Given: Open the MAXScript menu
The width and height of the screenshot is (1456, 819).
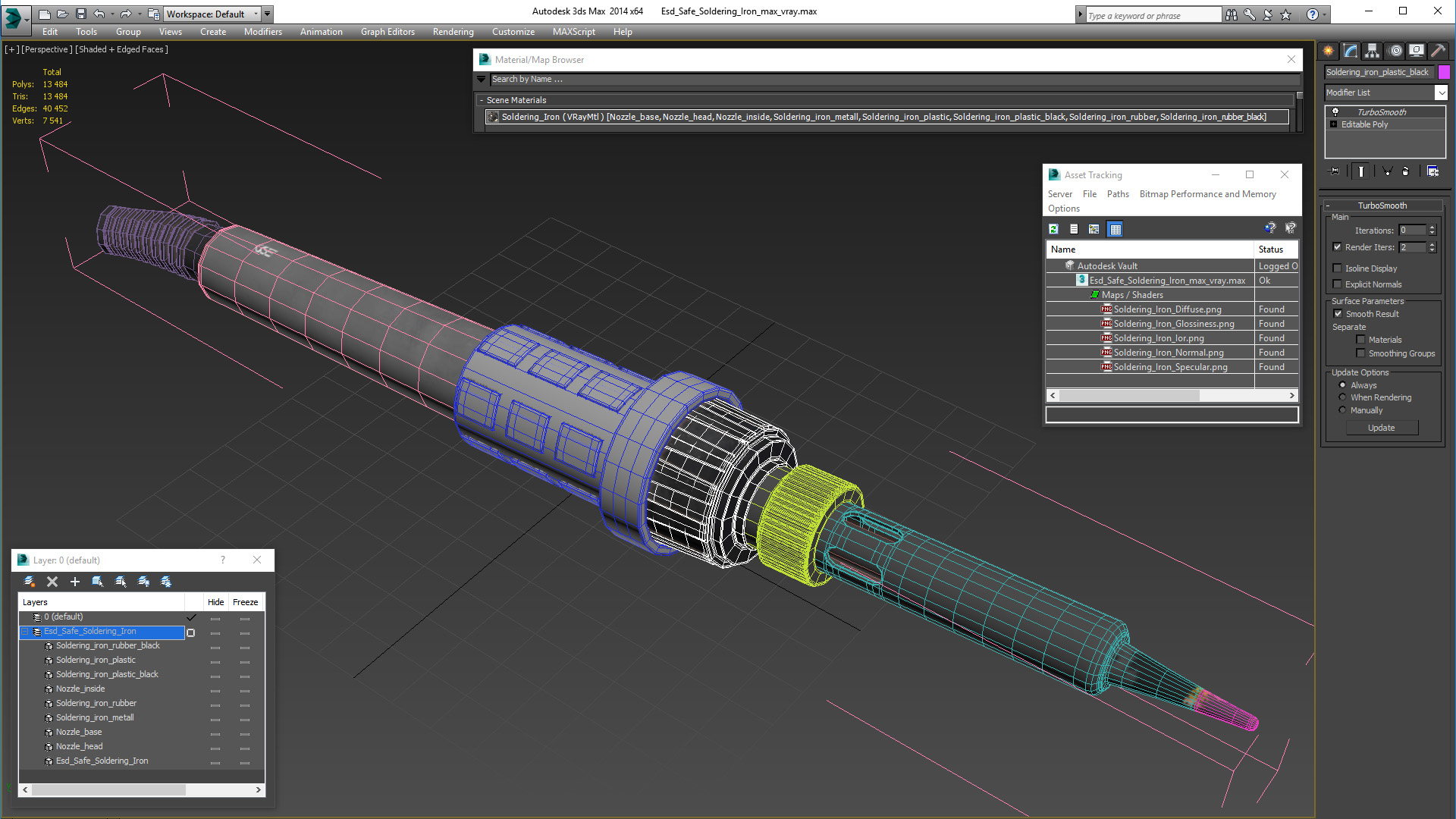Looking at the screenshot, I should (573, 32).
